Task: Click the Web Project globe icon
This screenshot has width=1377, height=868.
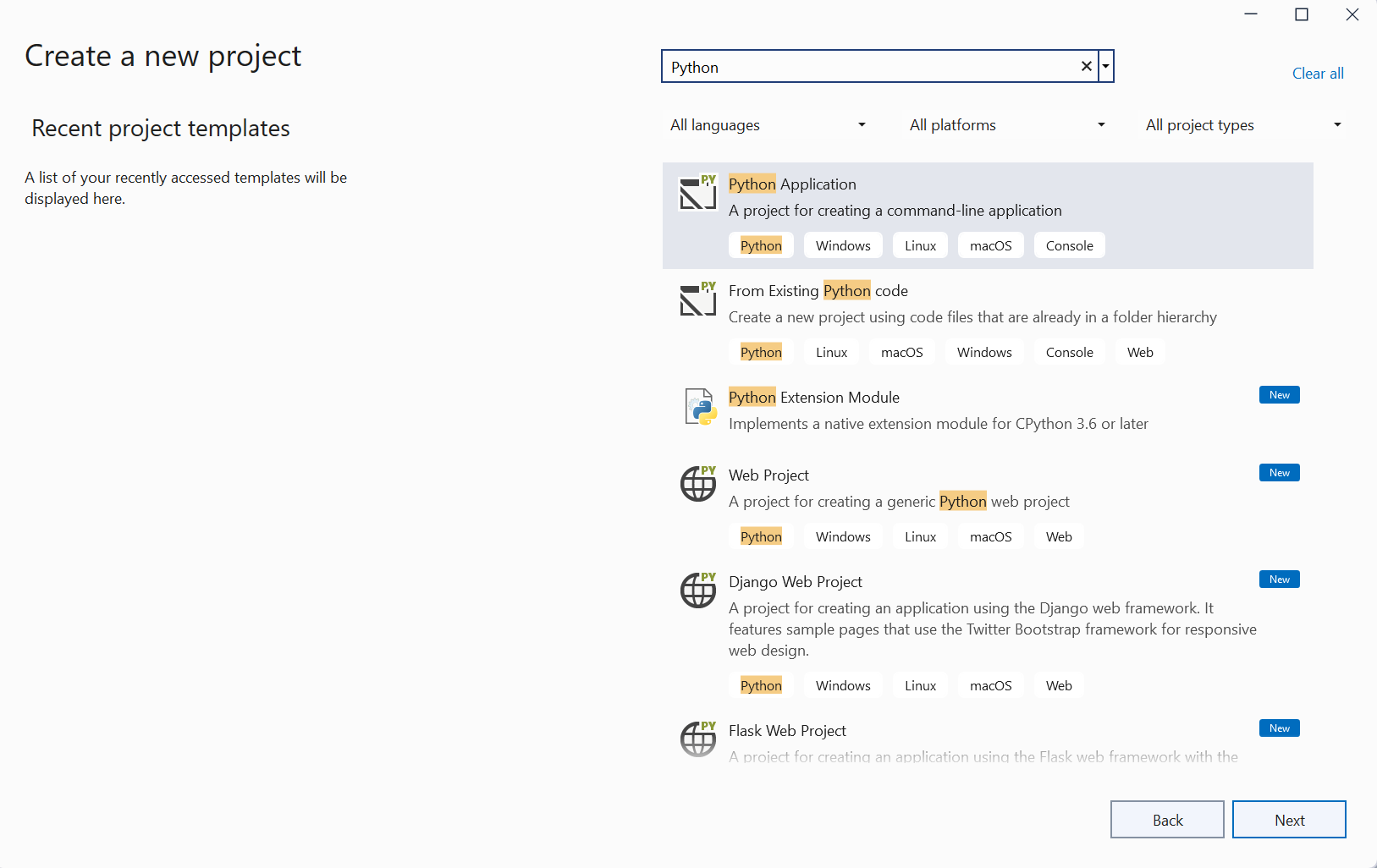Action: pyautogui.click(x=697, y=484)
